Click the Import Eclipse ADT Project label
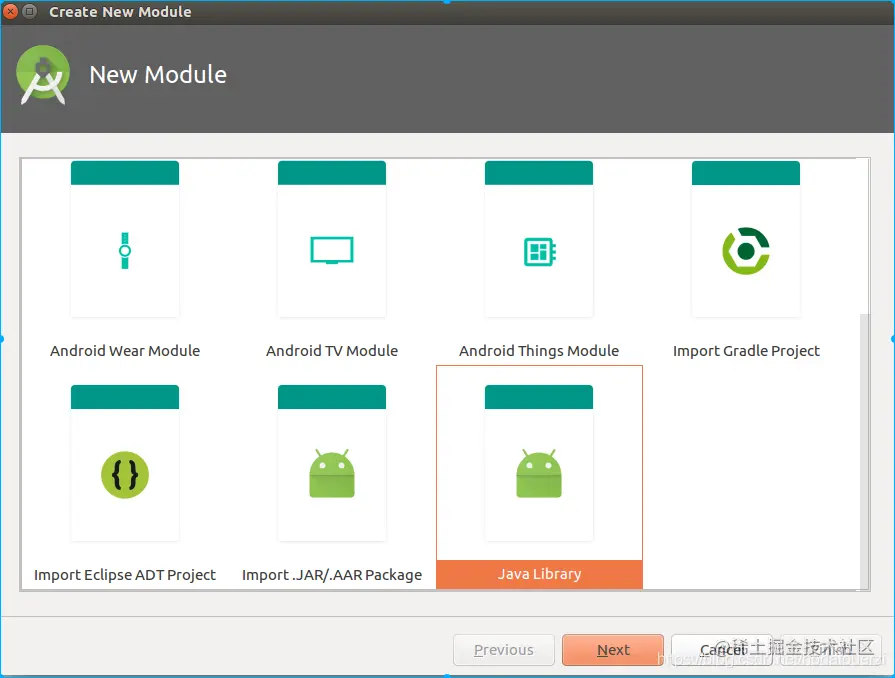The image size is (895, 678). click(x=125, y=575)
